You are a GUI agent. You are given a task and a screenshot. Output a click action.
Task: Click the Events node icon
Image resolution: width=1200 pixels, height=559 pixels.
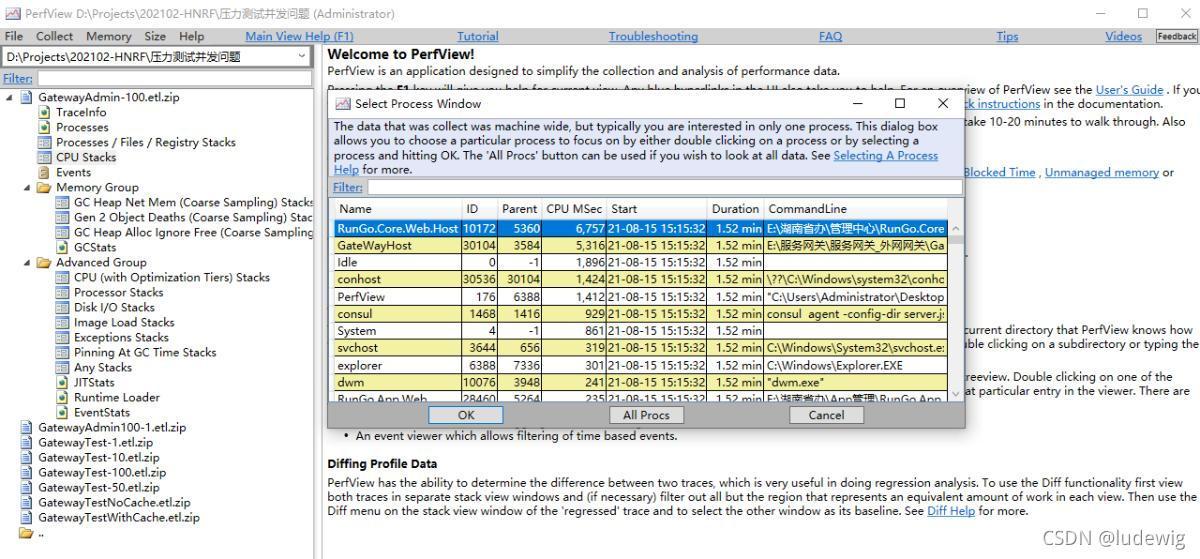(44, 172)
